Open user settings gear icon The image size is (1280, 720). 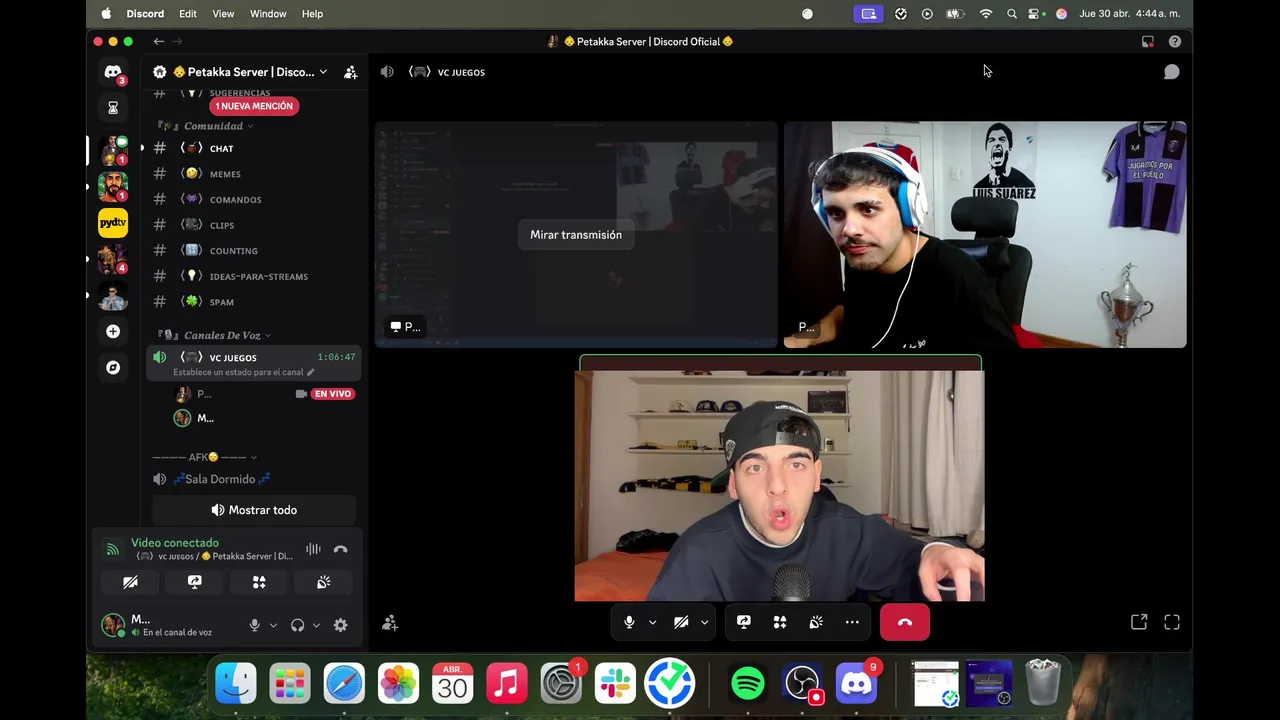[340, 625]
